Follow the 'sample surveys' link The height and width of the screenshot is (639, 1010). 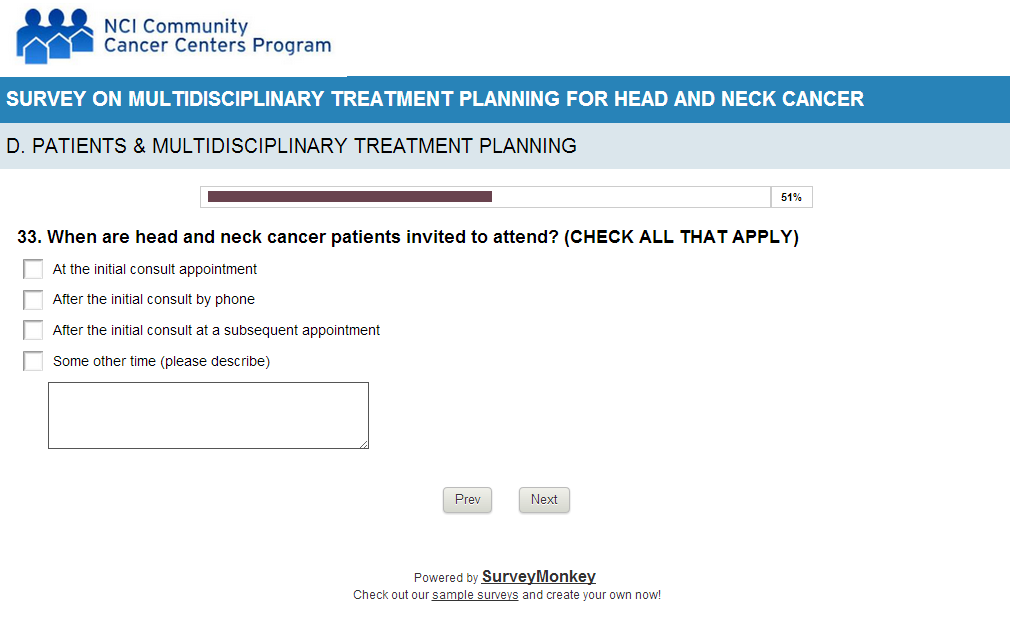[475, 595]
